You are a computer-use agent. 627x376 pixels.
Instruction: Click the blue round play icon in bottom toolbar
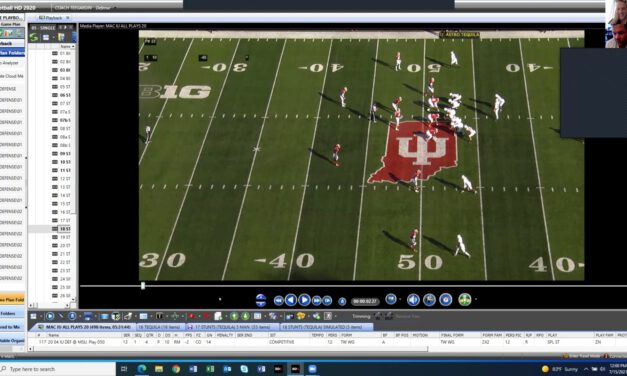50,316
